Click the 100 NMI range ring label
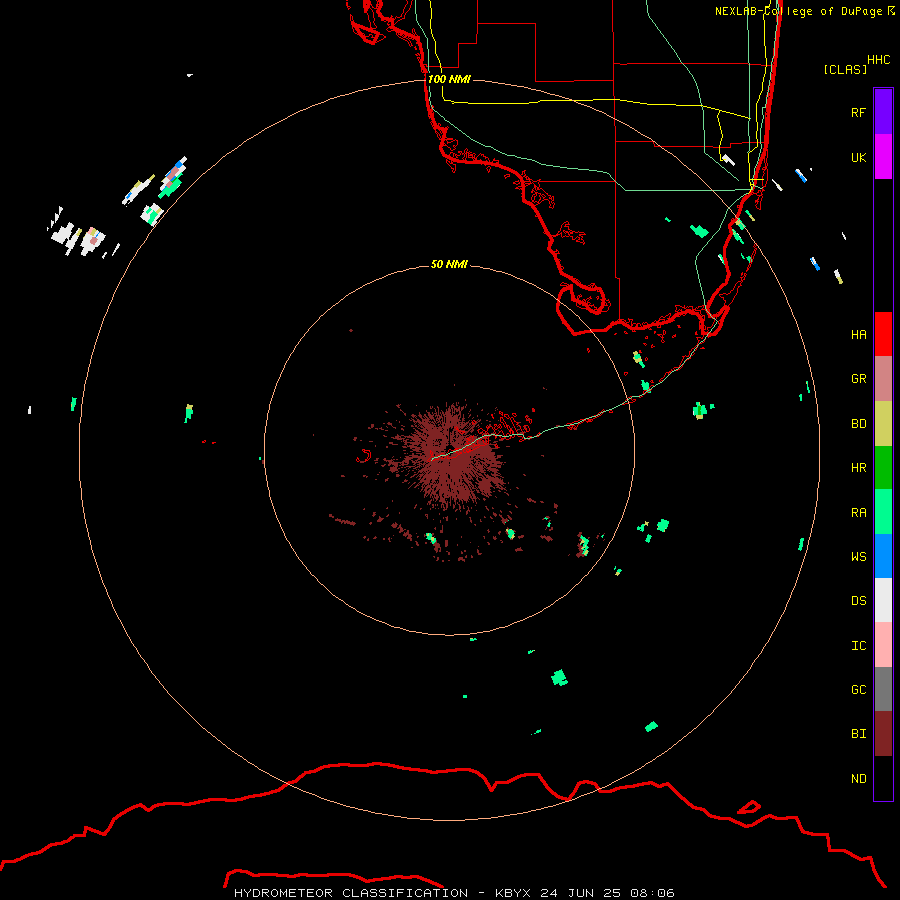This screenshot has height=900, width=900. pyautogui.click(x=449, y=79)
